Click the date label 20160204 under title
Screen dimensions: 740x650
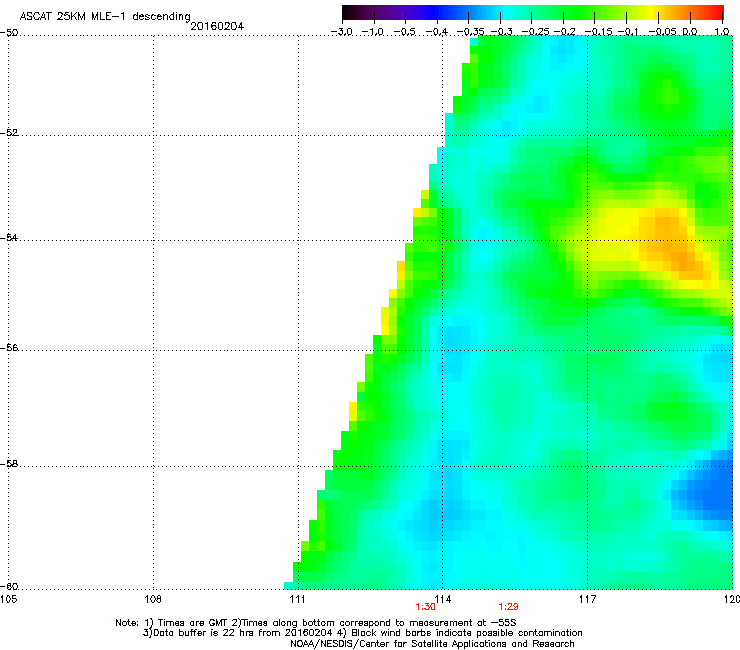[x=217, y=26]
